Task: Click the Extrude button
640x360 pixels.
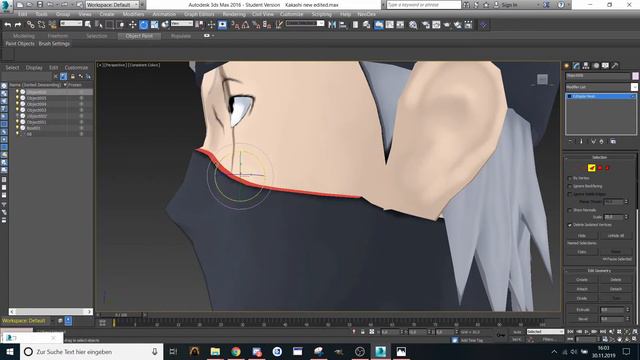Action: (582, 310)
